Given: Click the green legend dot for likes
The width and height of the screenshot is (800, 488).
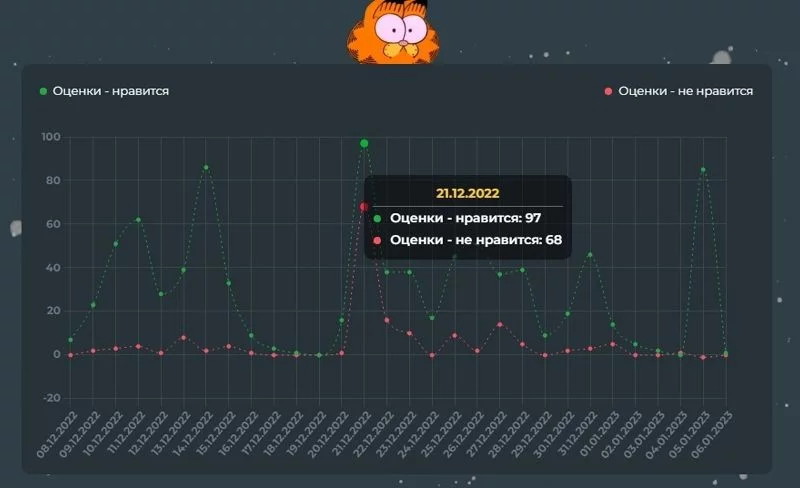Looking at the screenshot, I should [43, 91].
